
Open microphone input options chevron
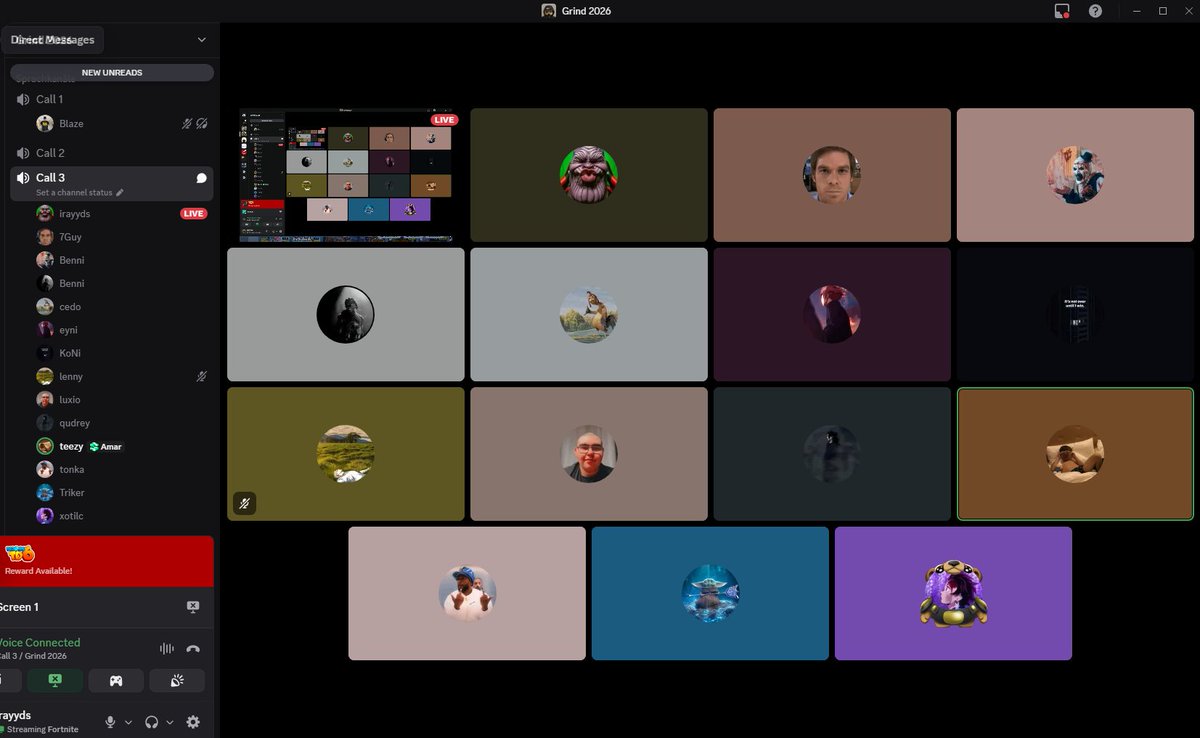(x=128, y=722)
